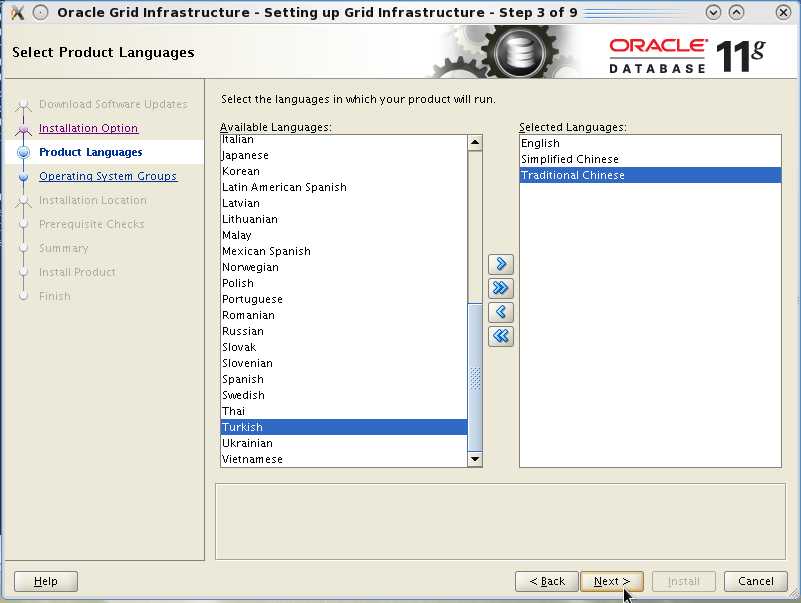Select Simplified Chinese in Selected Languages

coord(650,159)
